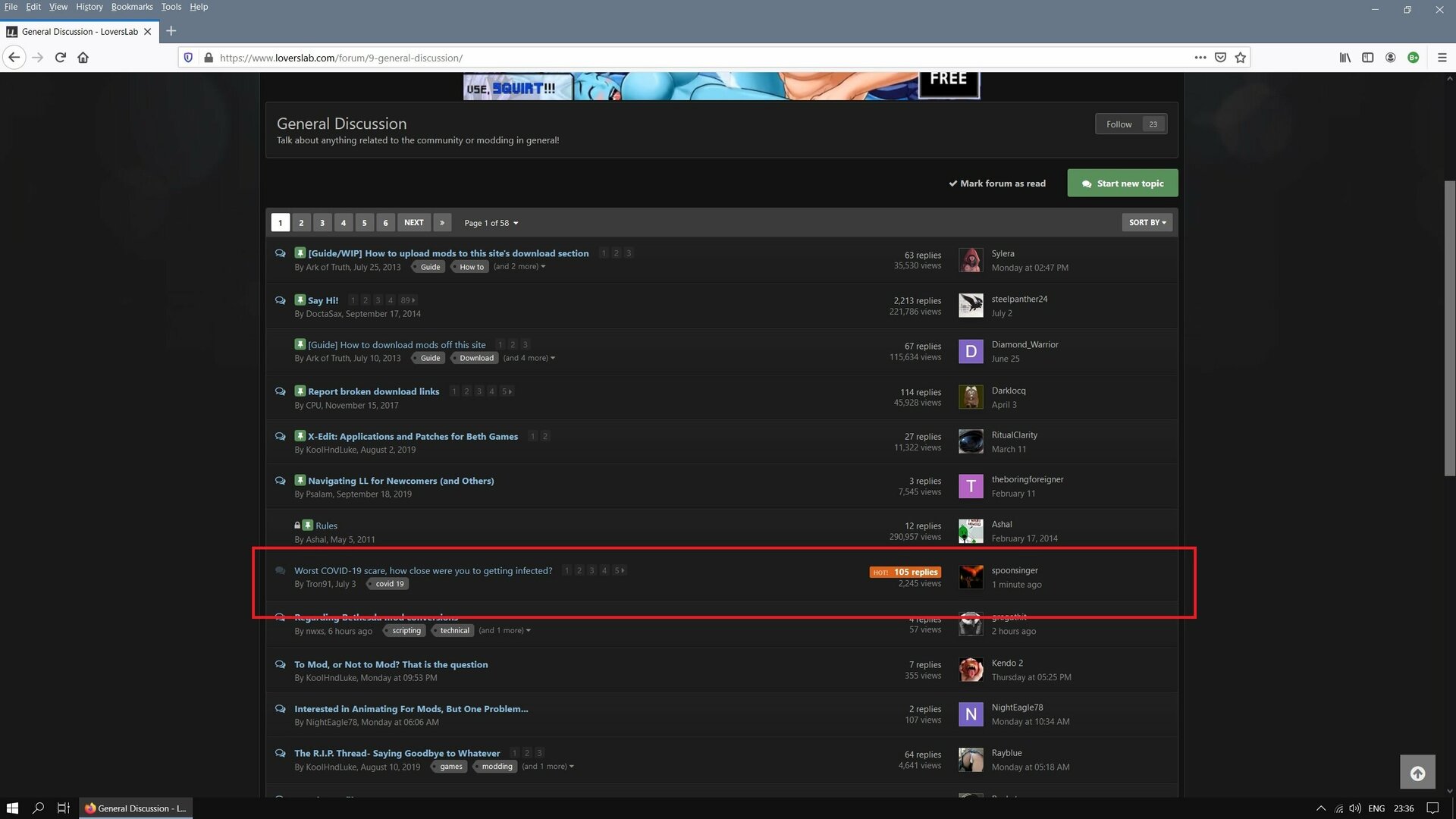Open volume control in system tray
The height and width of the screenshot is (819, 1456).
[x=1355, y=808]
